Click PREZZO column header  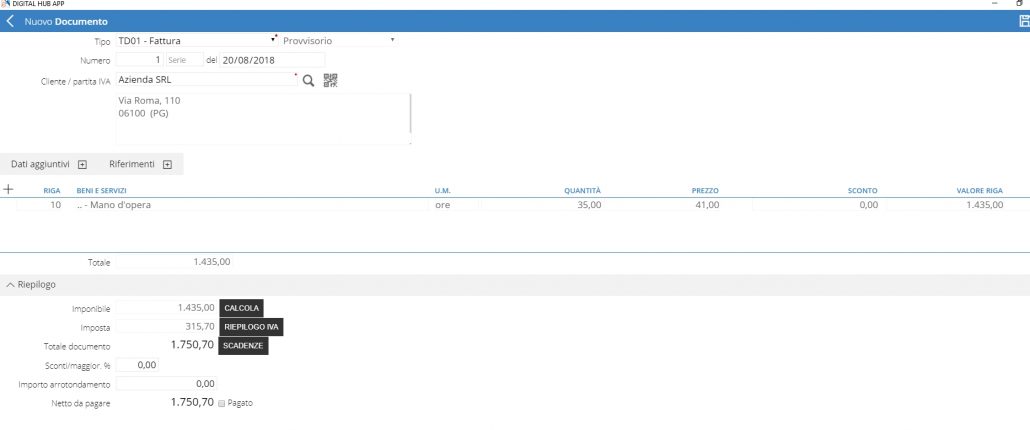click(705, 190)
